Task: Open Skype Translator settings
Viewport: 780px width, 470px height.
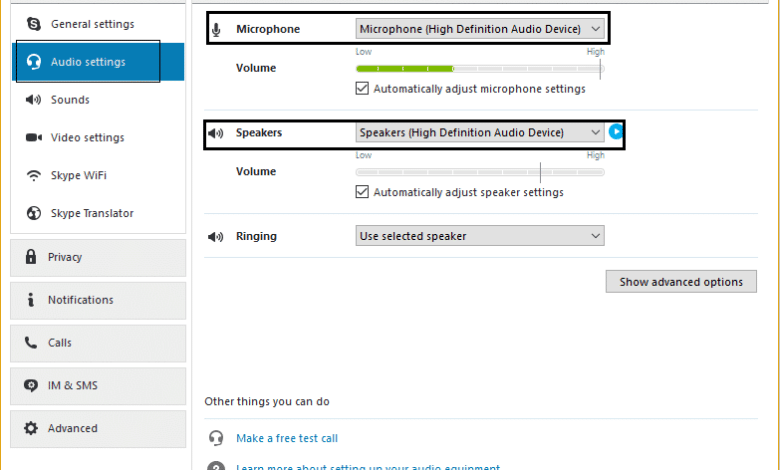Action: coord(98,213)
